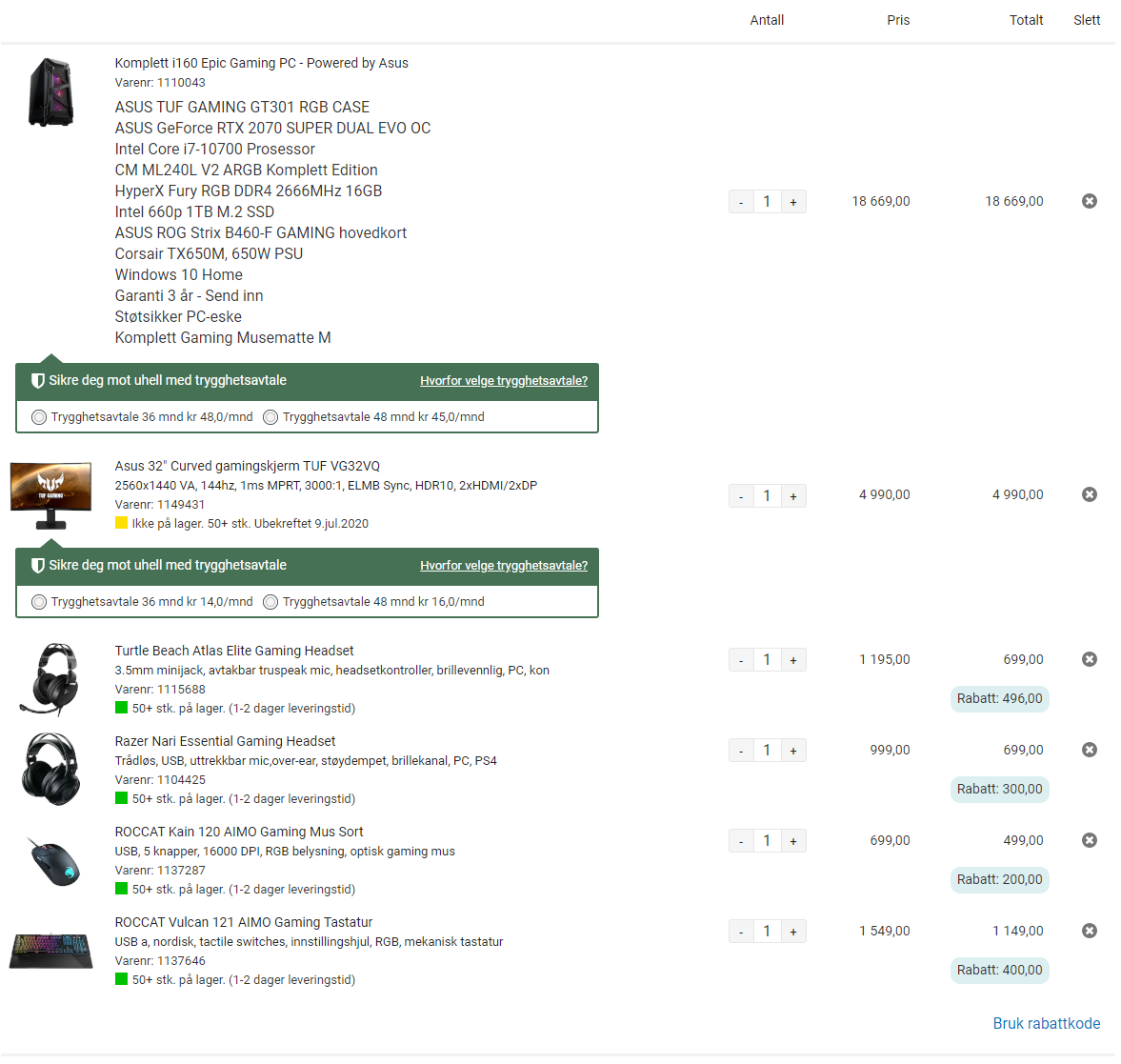This screenshot has width=1121, height=1064.
Task: Increase quantity of Komplett i160 Gaming PC
Action: pyautogui.click(x=793, y=202)
